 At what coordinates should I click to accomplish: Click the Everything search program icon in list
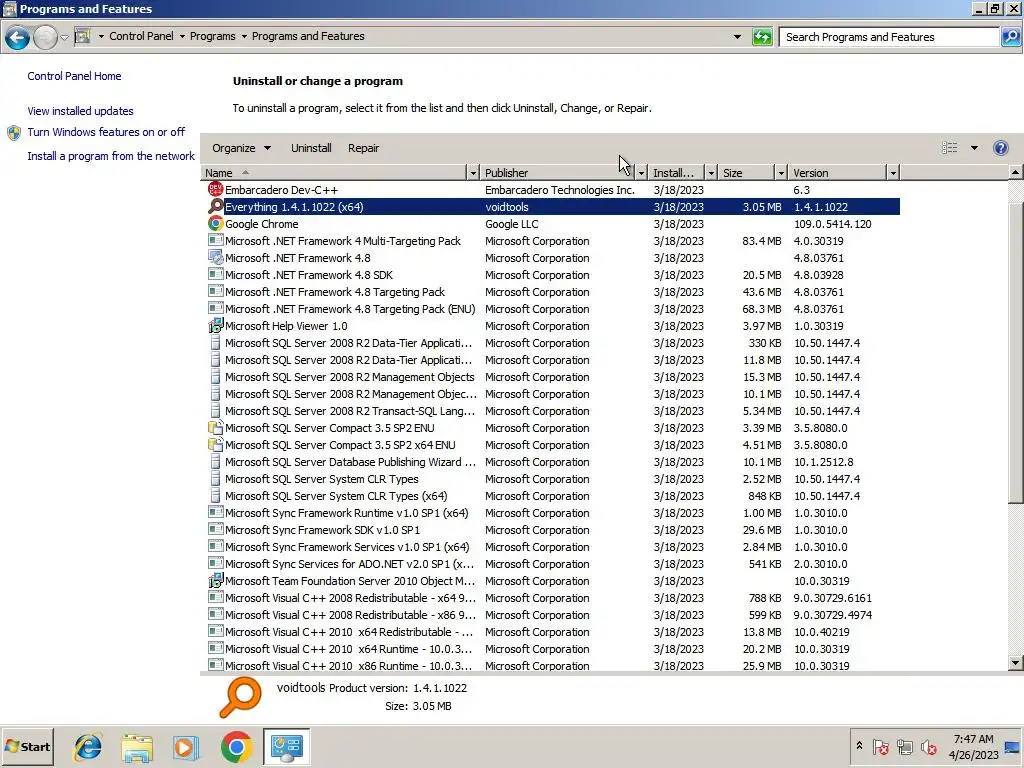[x=215, y=206]
